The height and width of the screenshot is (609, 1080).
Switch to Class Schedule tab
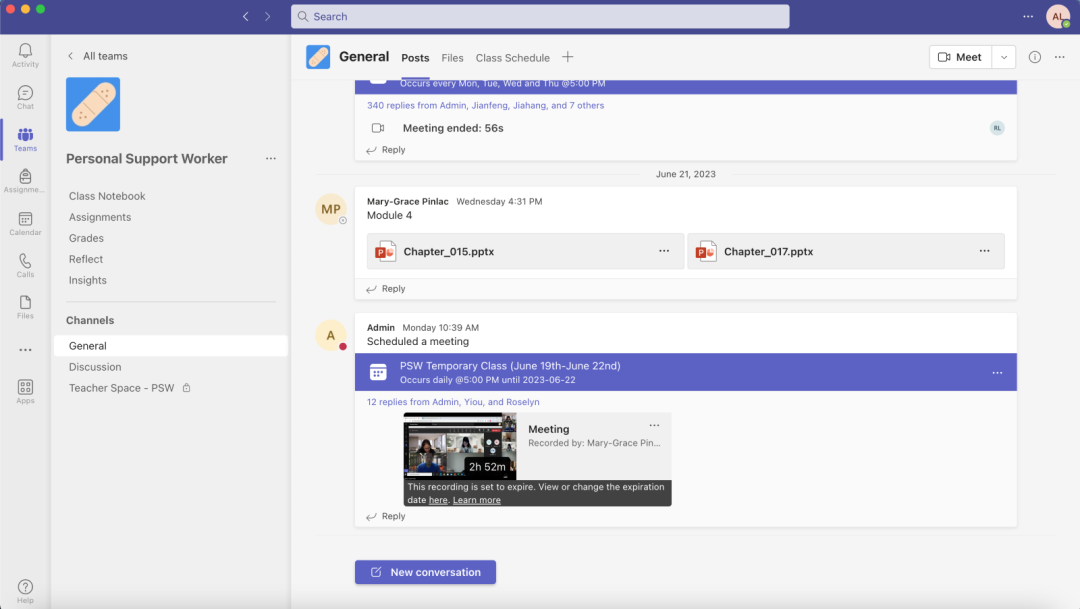click(512, 58)
